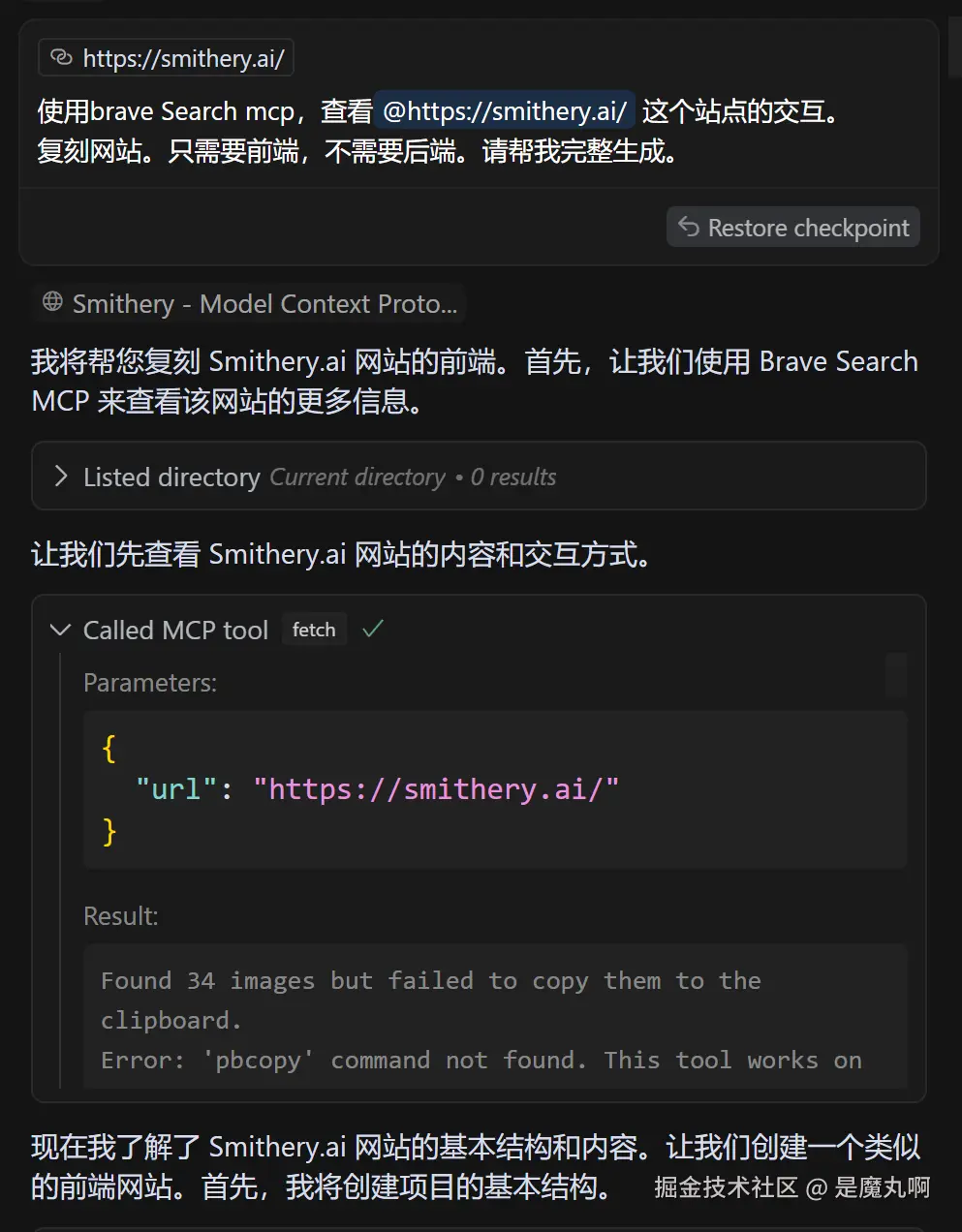Screen dimensions: 962x1232
Task: Click the green checkmark status icon
Action: point(373,629)
